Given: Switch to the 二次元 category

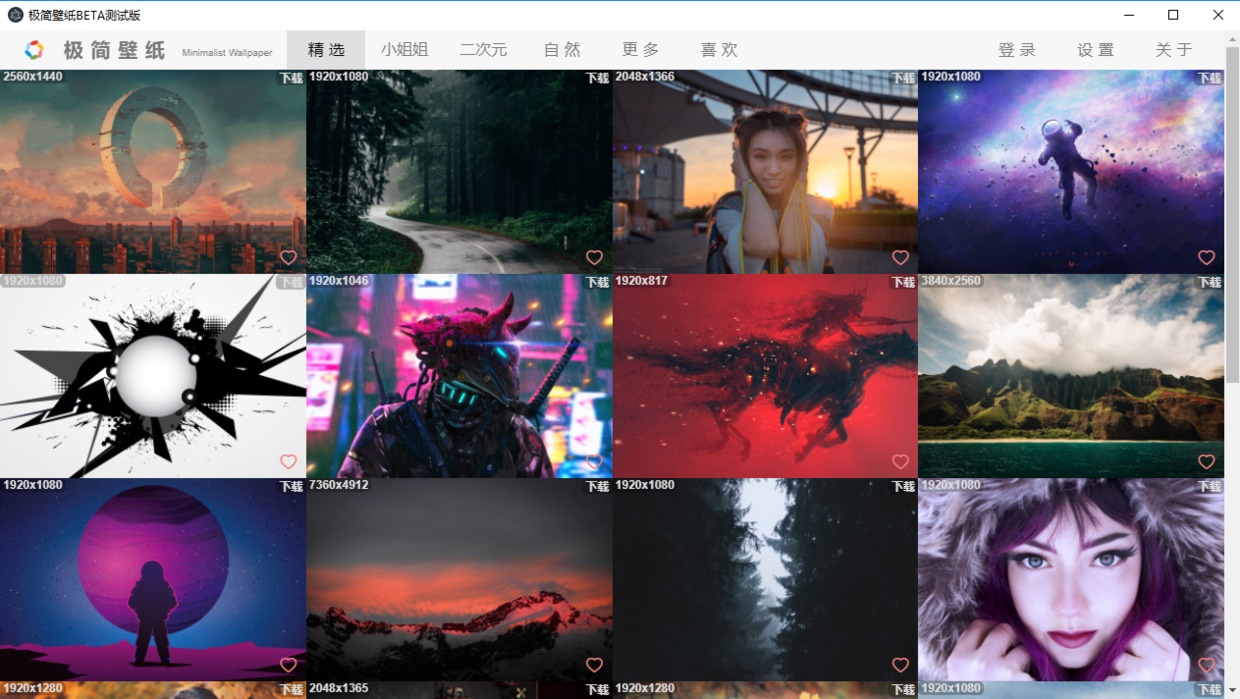Looking at the screenshot, I should click(483, 50).
